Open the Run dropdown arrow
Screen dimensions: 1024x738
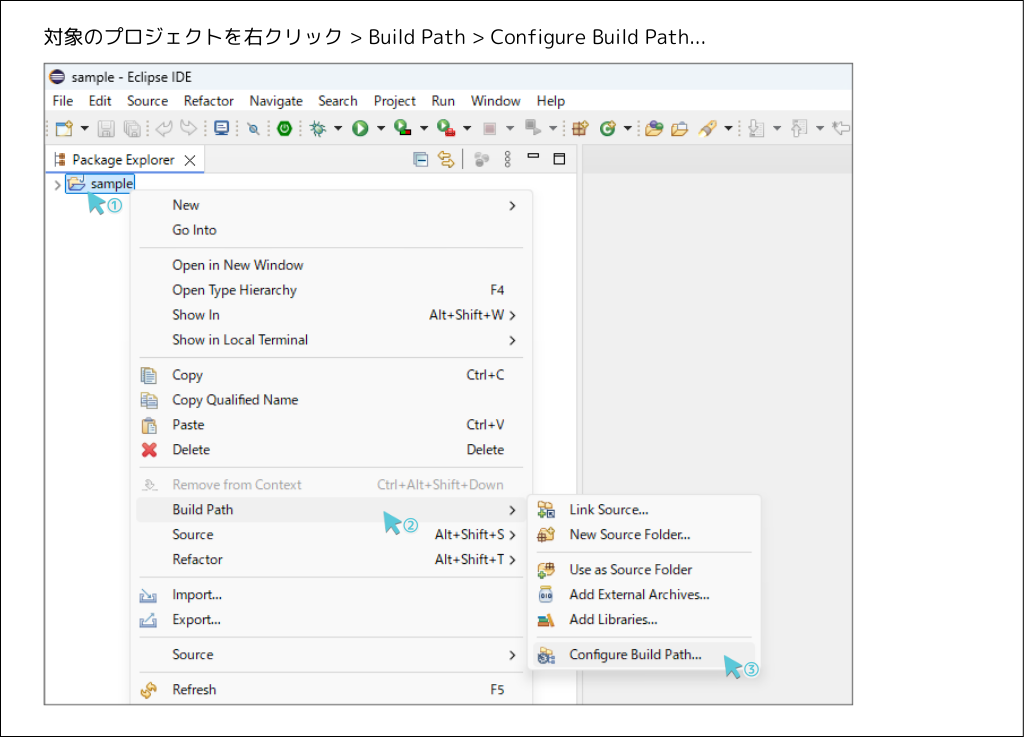(381, 129)
